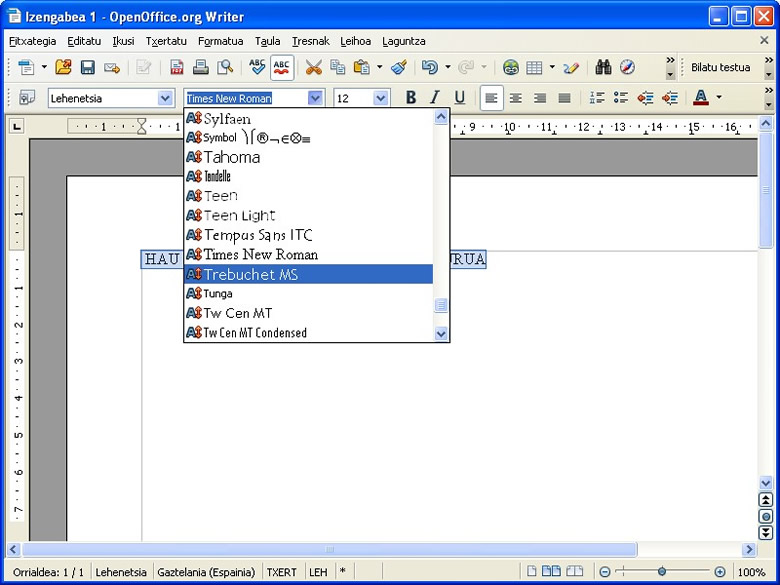Run spelling and grammar check
This screenshot has height=585, width=780.
(x=257, y=67)
